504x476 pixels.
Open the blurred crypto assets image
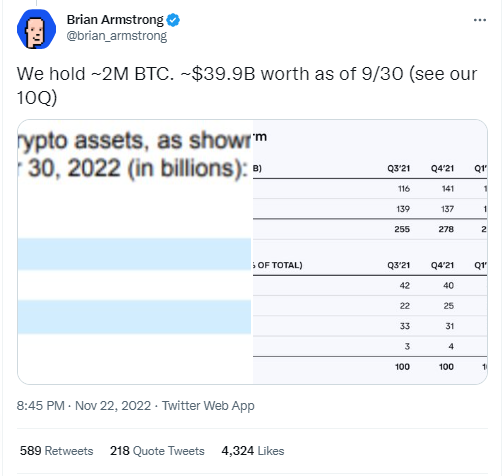coord(135,252)
